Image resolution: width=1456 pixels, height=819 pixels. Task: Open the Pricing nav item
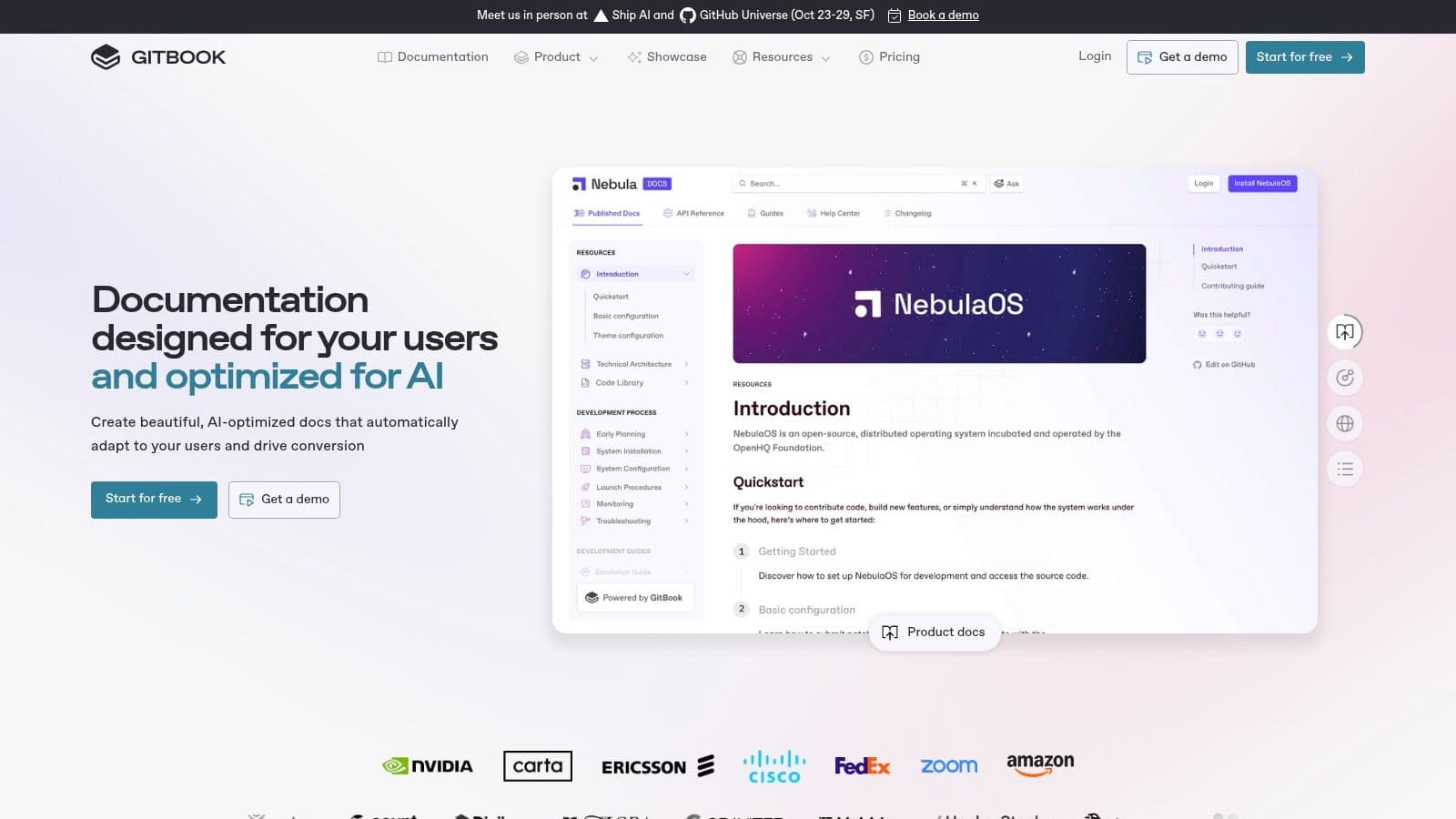click(889, 57)
